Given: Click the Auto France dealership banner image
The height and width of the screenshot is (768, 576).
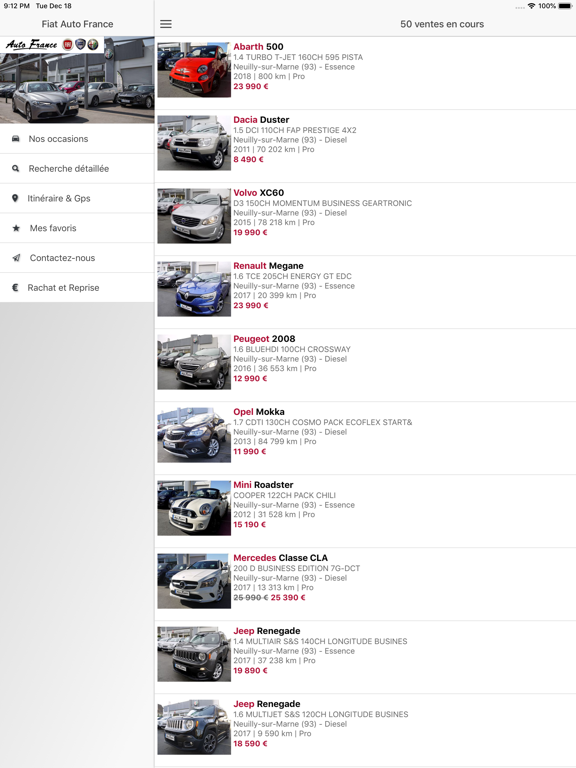Looking at the screenshot, I should 77,80.
